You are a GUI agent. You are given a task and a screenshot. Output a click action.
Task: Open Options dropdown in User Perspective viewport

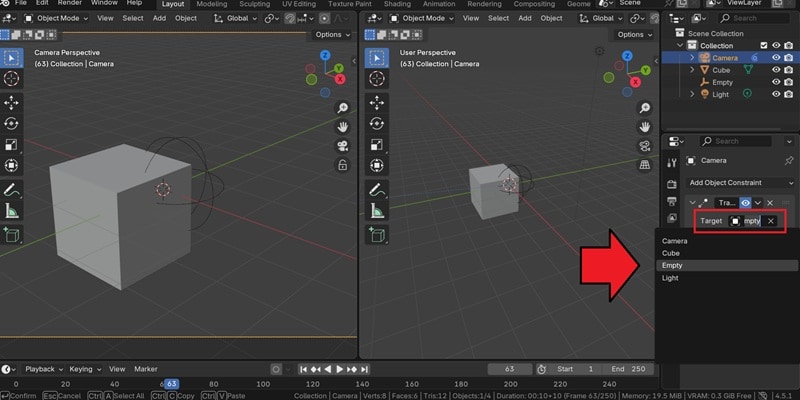634,35
